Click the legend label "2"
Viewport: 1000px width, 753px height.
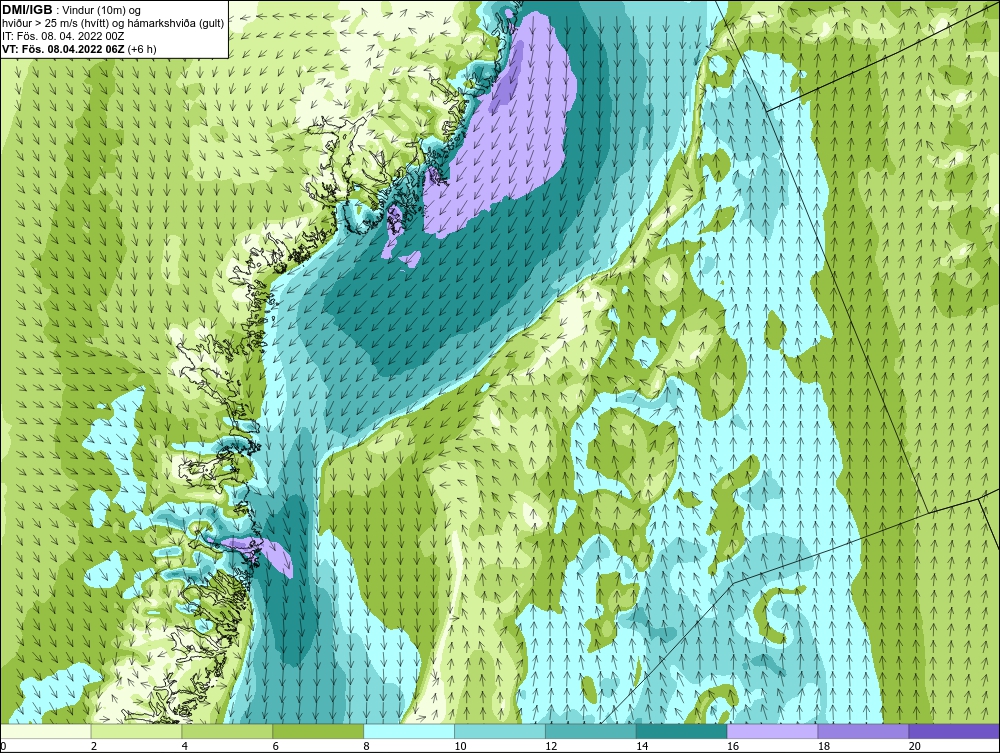tap(94, 746)
